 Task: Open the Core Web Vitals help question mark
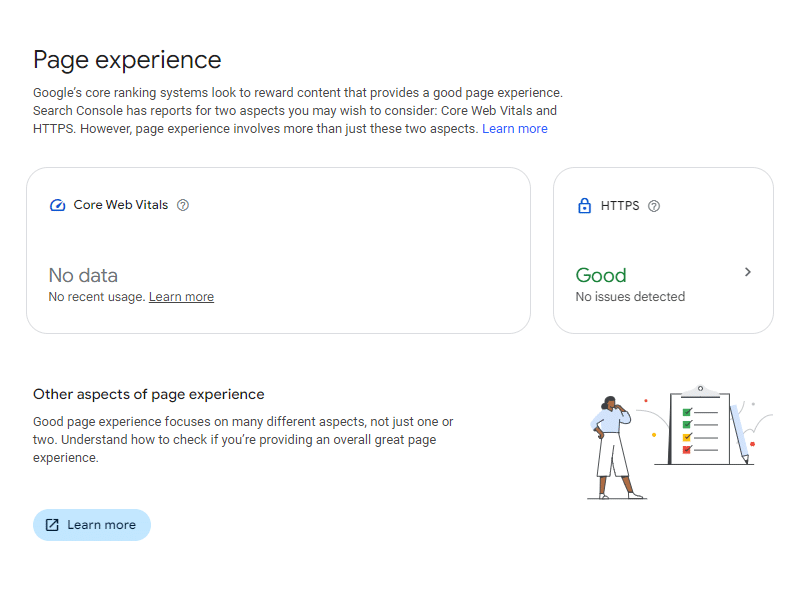click(x=183, y=205)
